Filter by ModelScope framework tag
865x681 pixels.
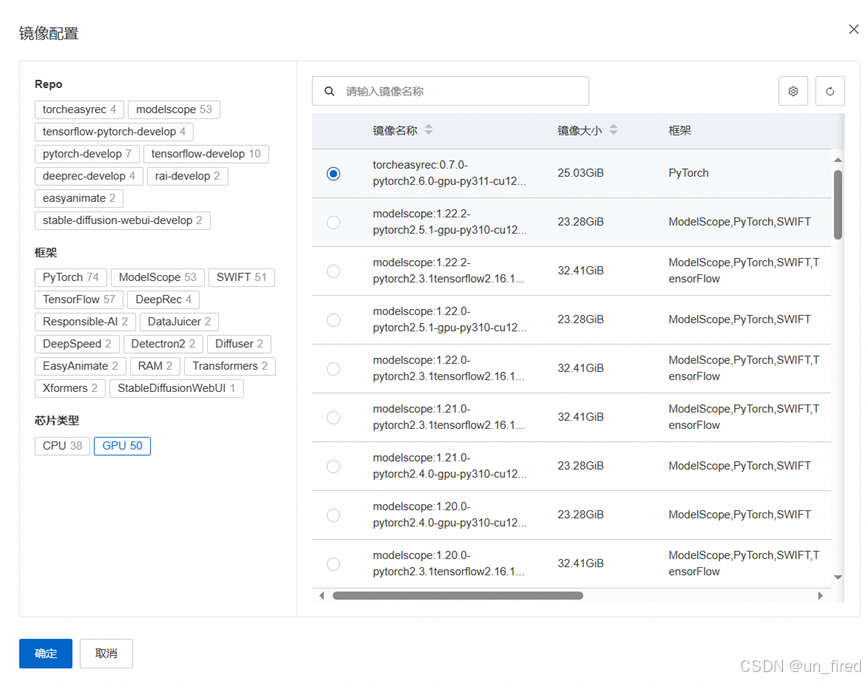click(x=157, y=277)
